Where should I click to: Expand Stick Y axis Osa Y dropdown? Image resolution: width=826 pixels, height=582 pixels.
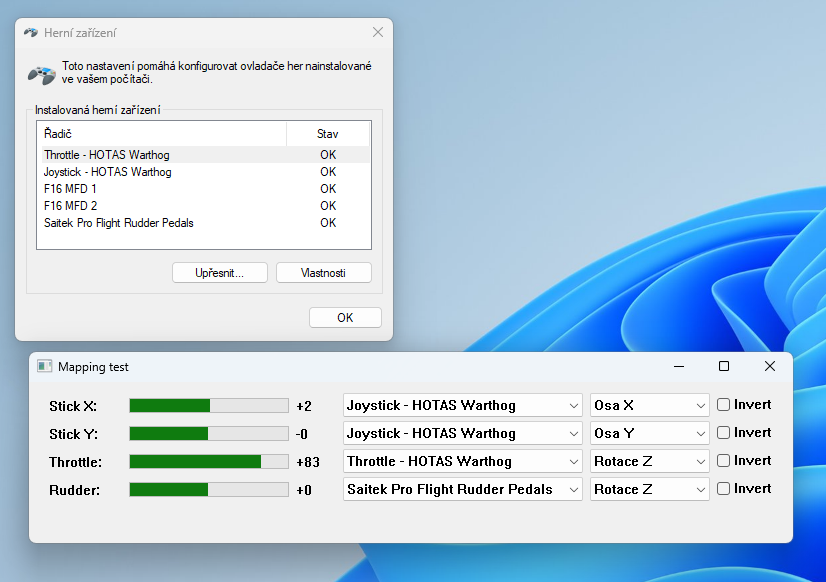coord(650,433)
